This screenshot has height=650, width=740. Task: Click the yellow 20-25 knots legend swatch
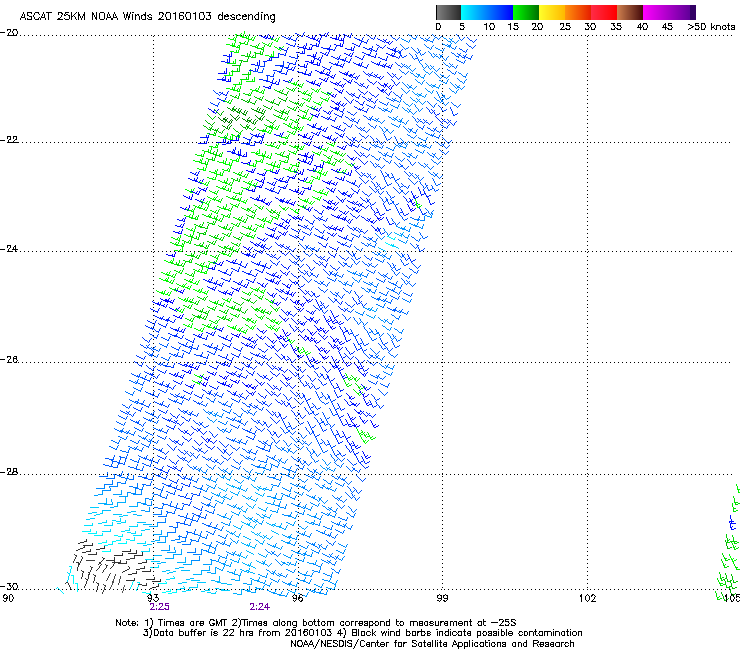pyautogui.click(x=552, y=12)
